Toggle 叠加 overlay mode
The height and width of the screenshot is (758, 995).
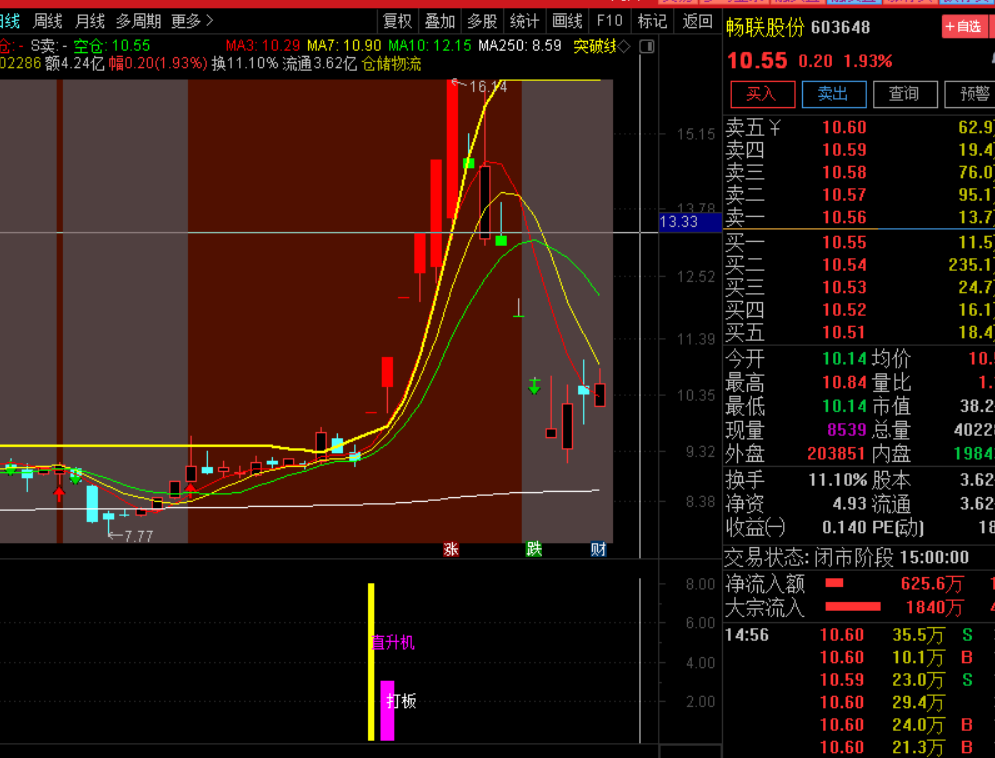click(439, 21)
